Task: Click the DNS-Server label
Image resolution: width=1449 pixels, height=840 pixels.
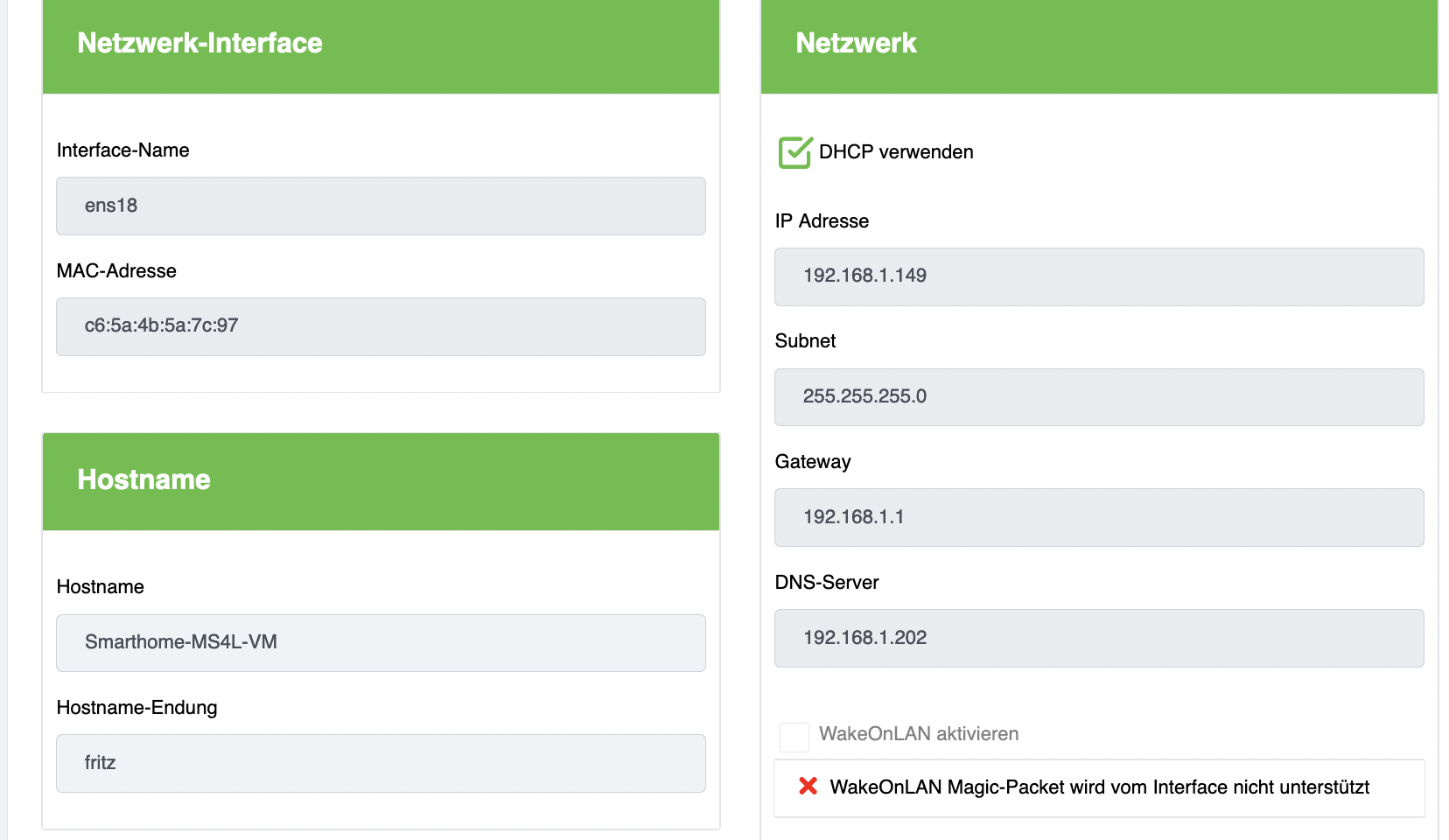Action: (x=827, y=583)
